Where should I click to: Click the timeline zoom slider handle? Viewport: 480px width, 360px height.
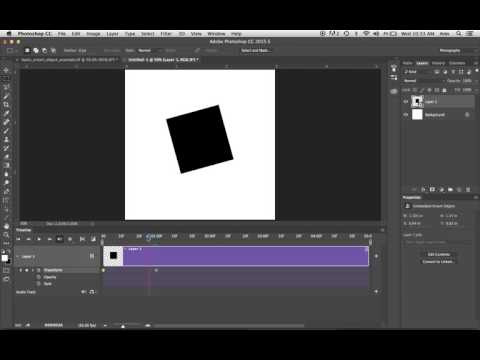click(123, 326)
